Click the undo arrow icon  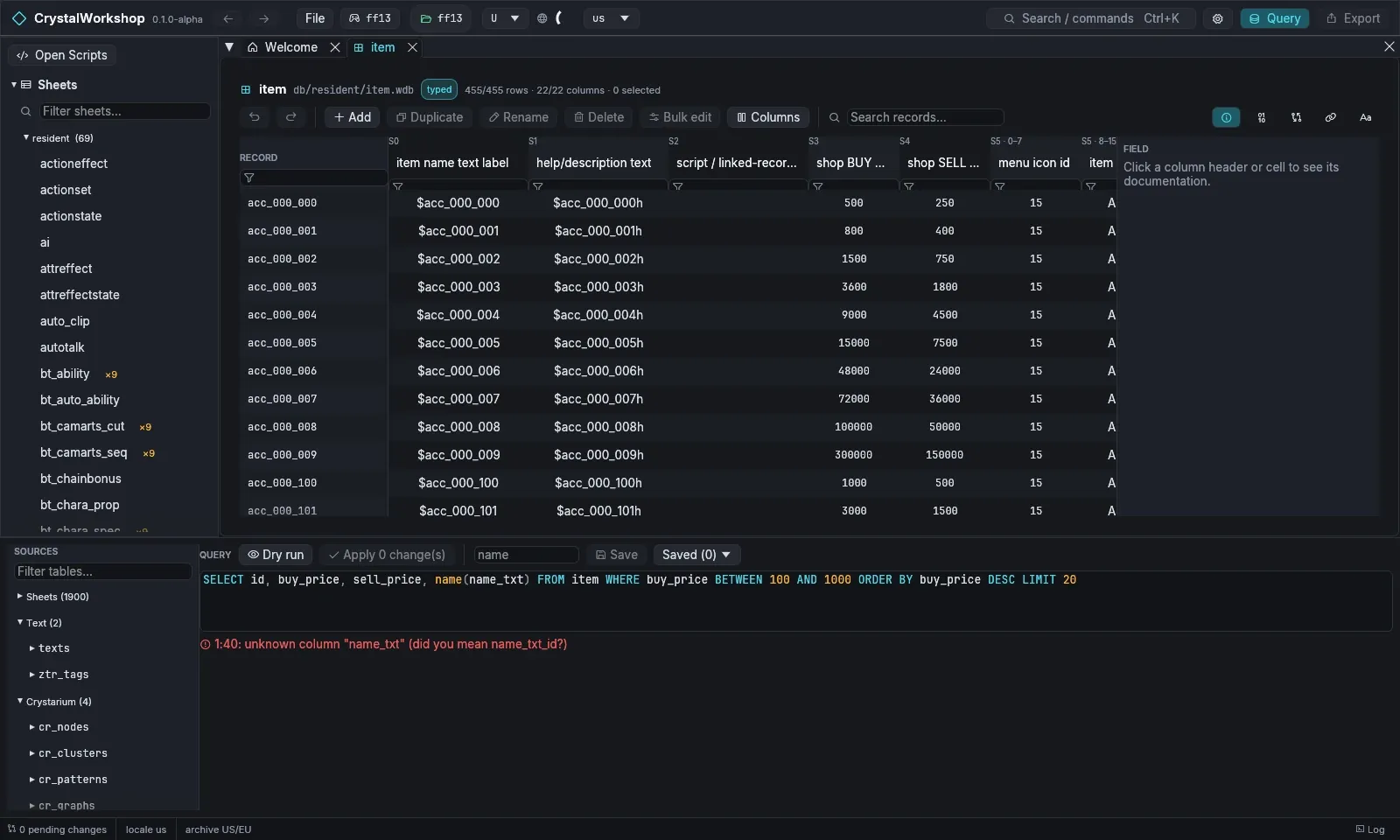click(255, 117)
